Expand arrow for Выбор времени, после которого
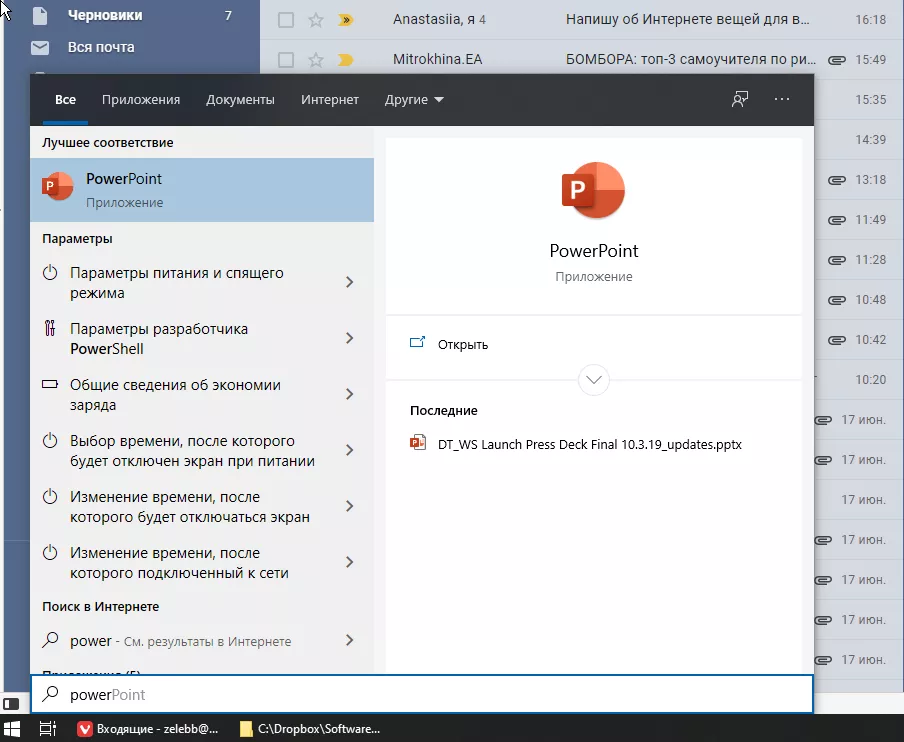This screenshot has height=742, width=904. (x=349, y=450)
